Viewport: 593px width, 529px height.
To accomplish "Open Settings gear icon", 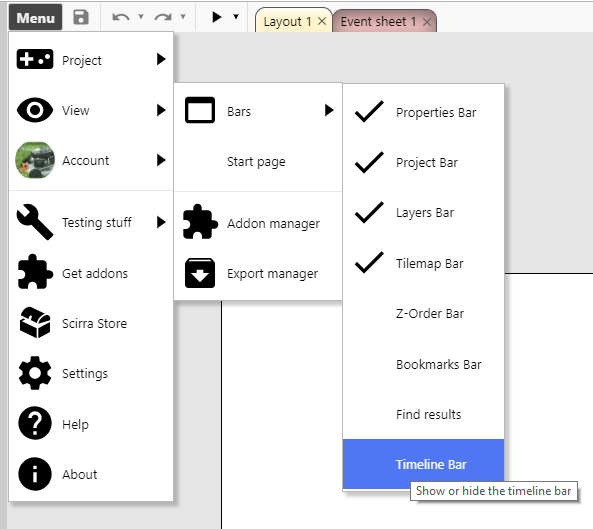I will [35, 373].
